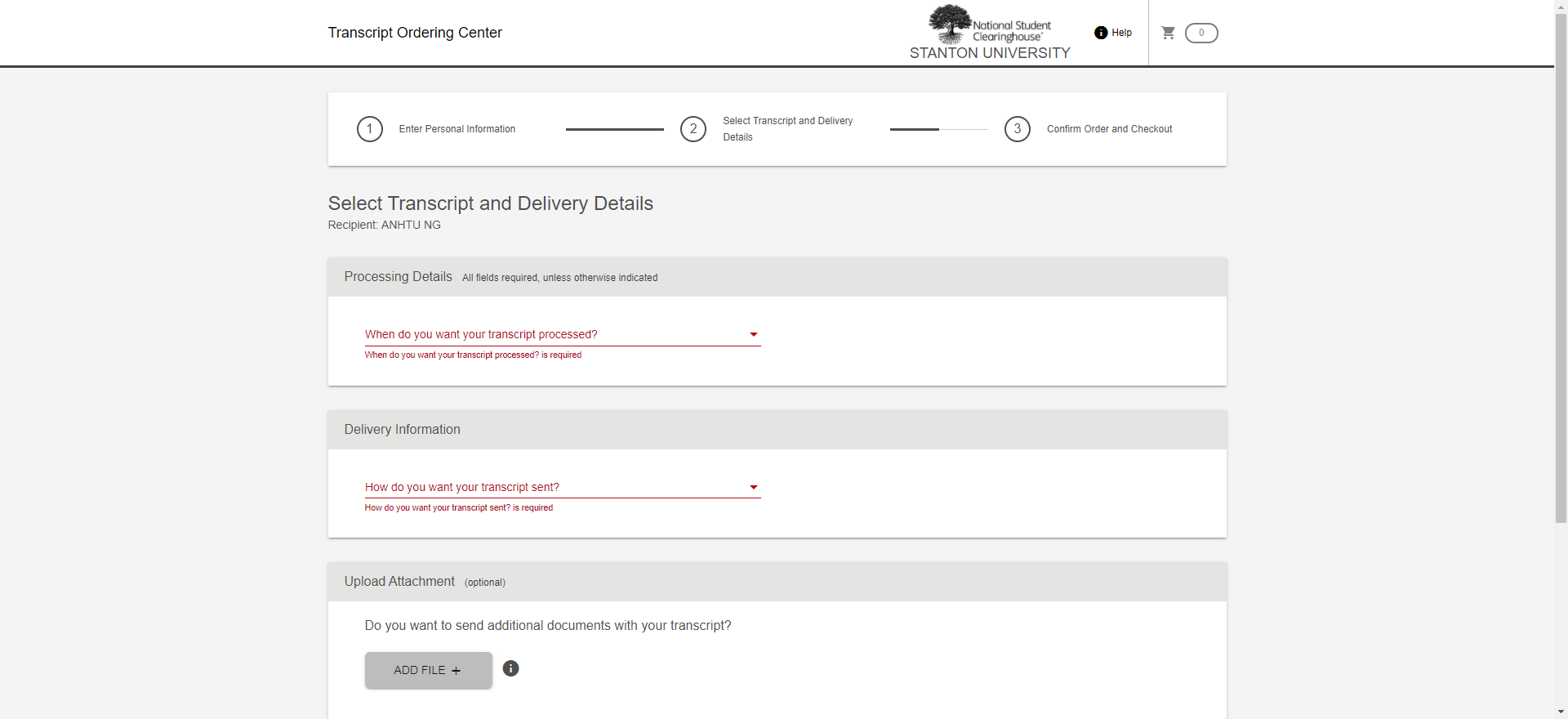Click the Transcript Ordering Center title
The image size is (1568, 719).
tap(415, 33)
